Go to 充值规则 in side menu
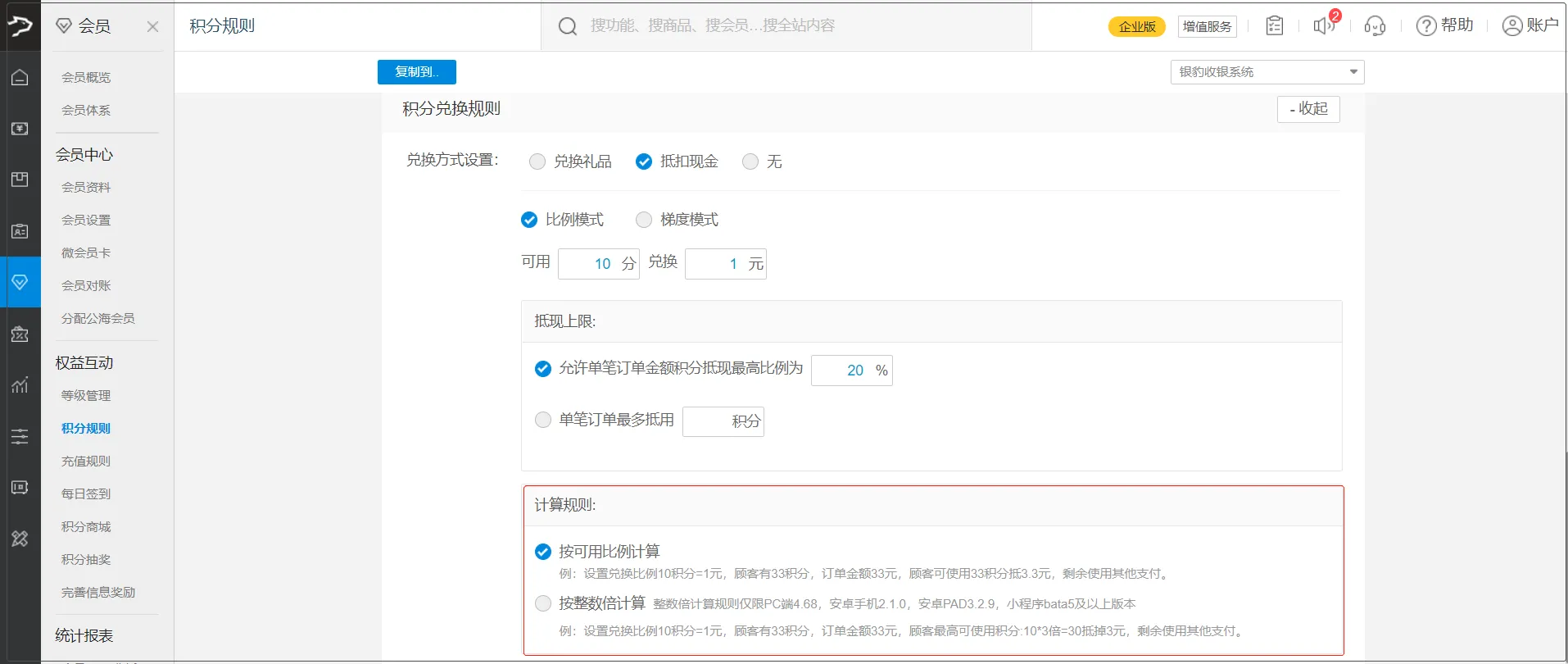This screenshot has width=1568, height=664. click(86, 461)
